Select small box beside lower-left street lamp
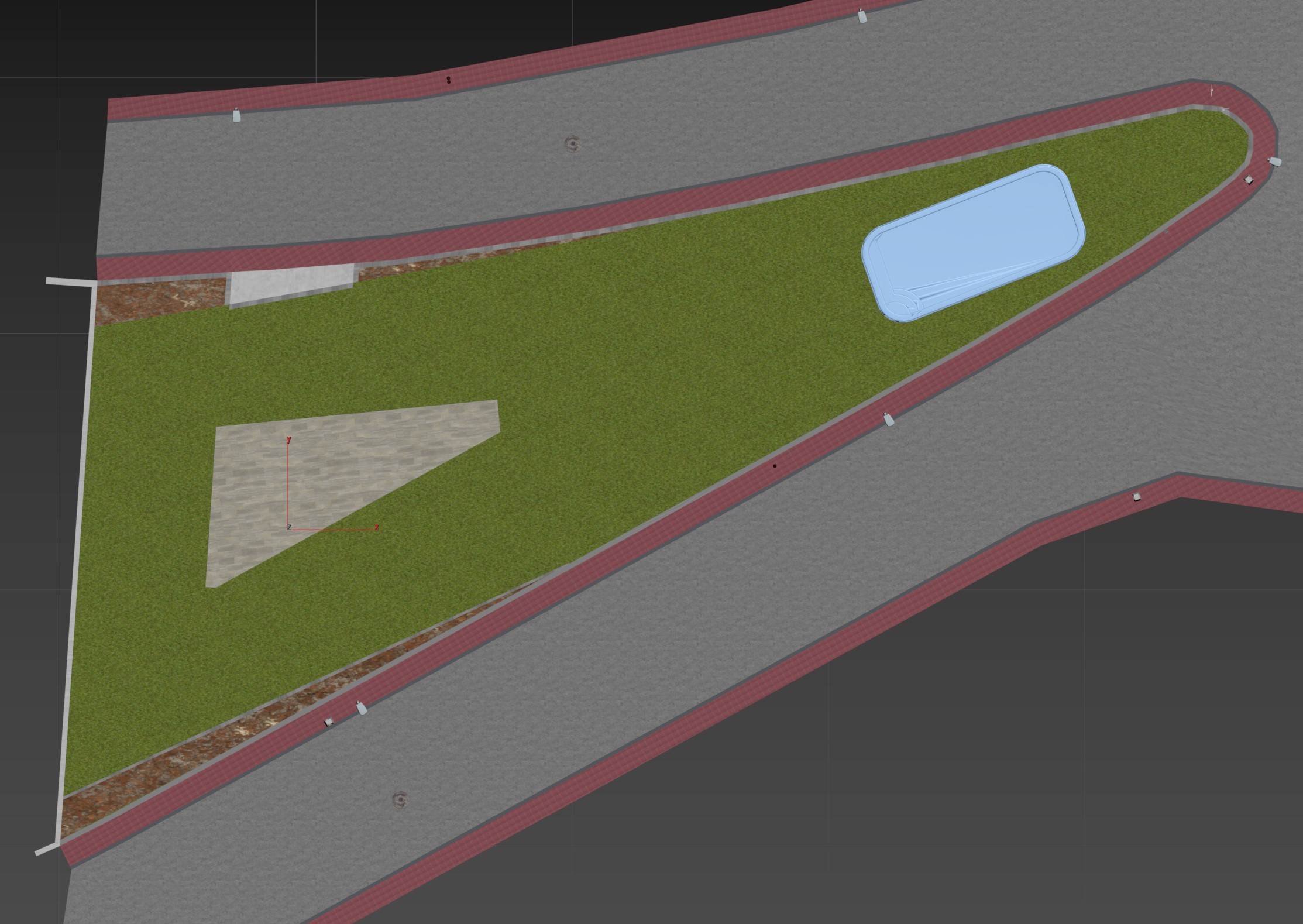 click(329, 722)
